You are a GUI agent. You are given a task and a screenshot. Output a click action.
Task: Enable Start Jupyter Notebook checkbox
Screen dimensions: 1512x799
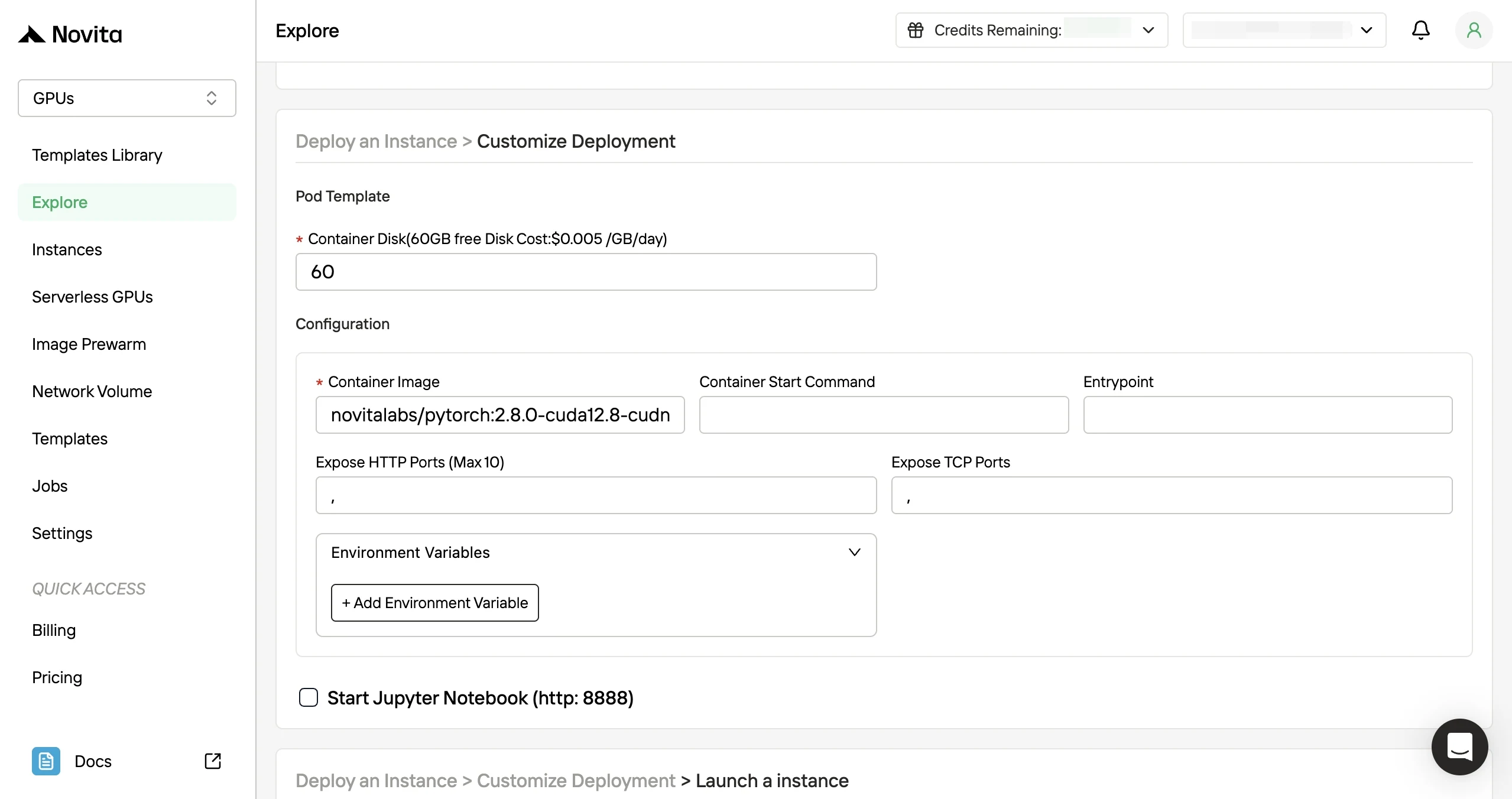[309, 697]
